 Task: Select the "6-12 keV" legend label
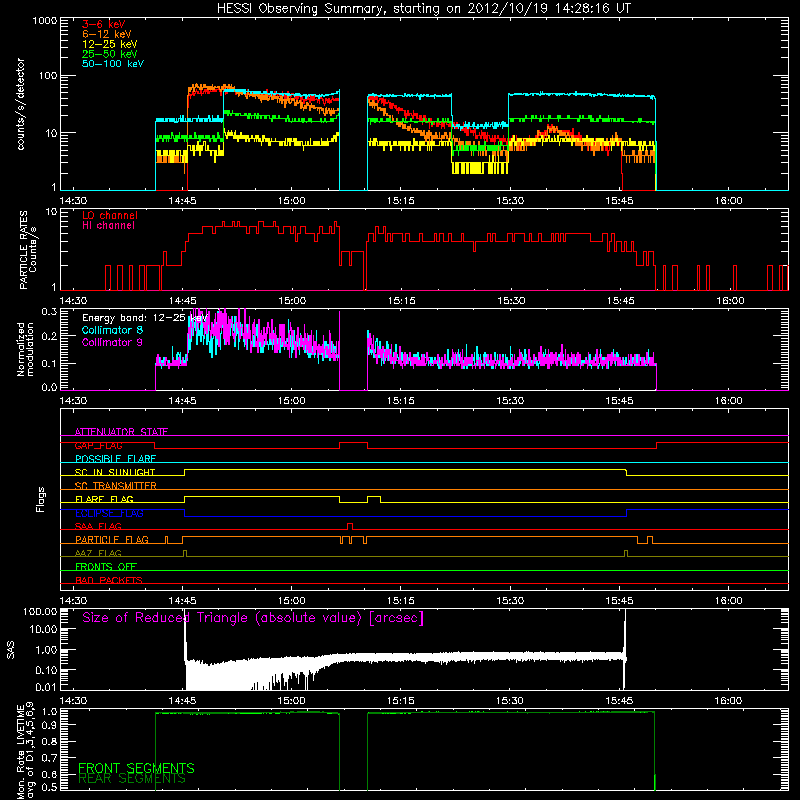pyautogui.click(x=107, y=34)
